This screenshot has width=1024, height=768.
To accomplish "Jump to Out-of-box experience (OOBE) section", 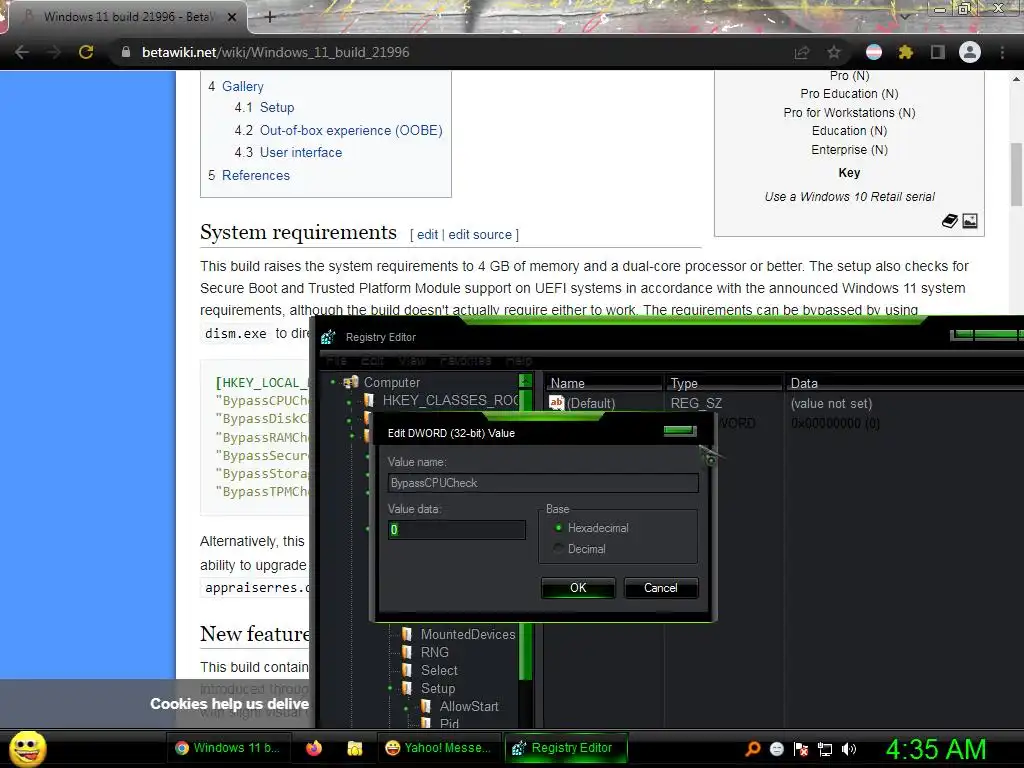I will pos(351,130).
